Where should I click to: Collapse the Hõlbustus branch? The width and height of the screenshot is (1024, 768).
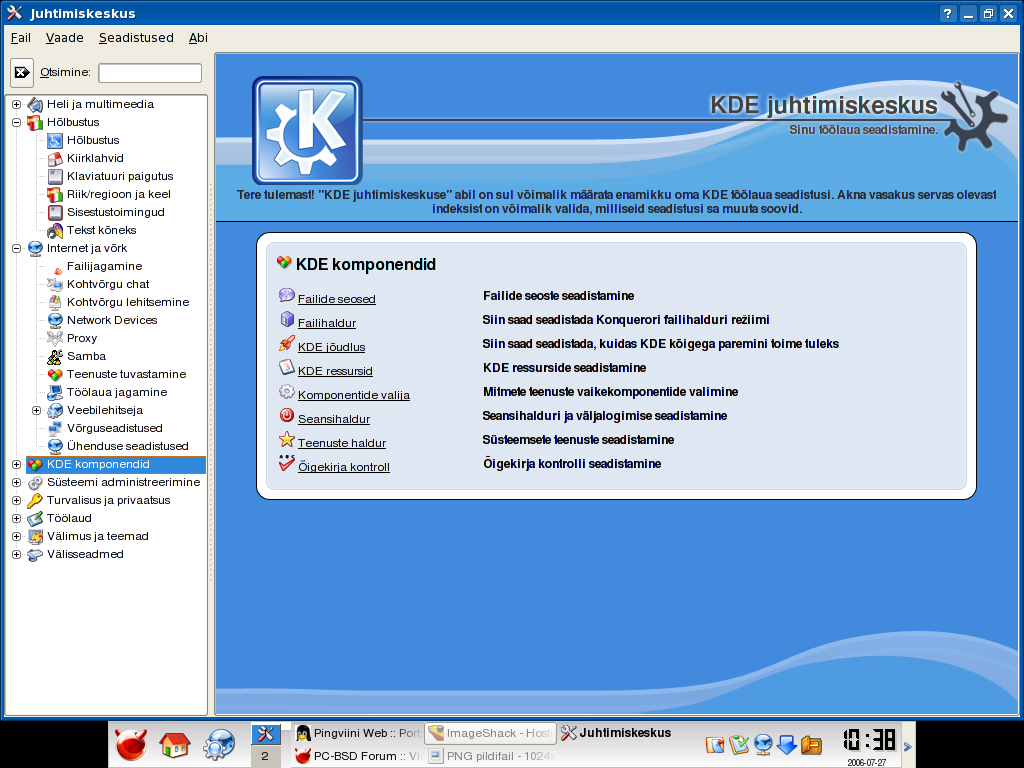pos(16,122)
